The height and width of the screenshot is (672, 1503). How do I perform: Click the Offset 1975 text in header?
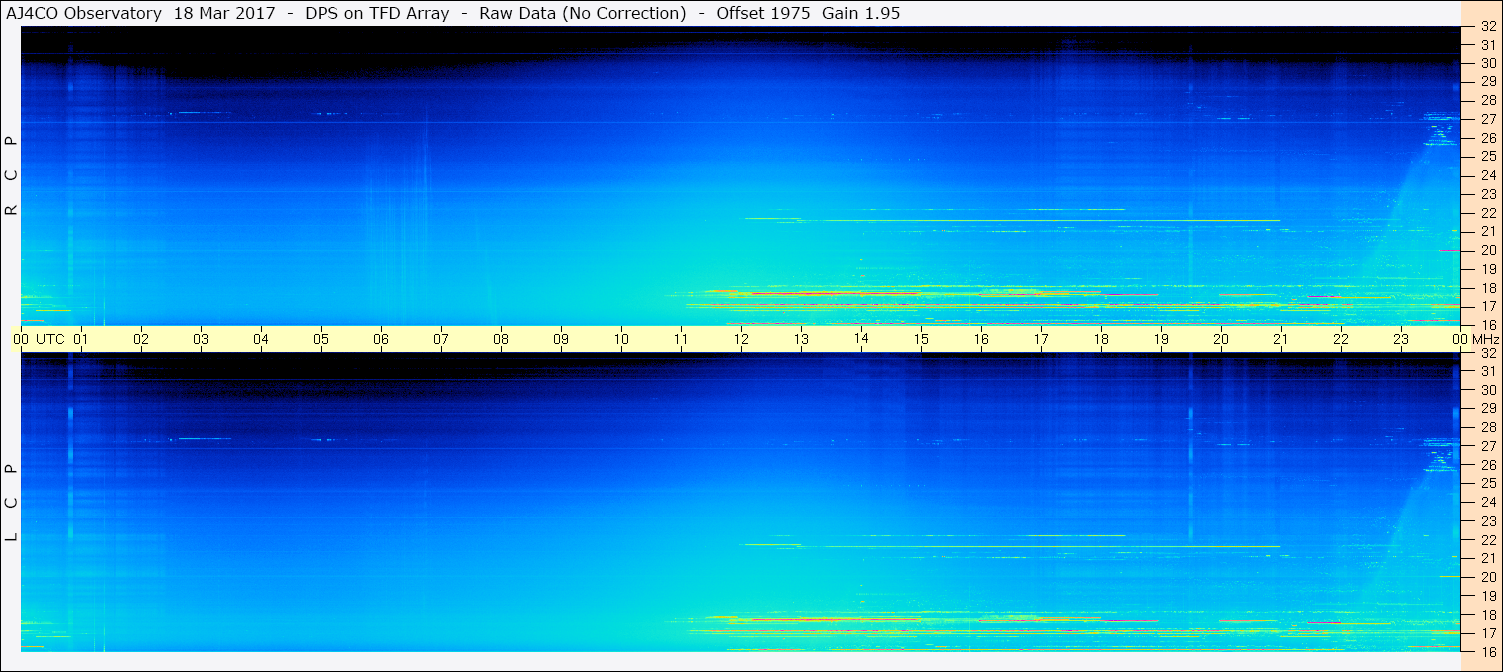761,13
